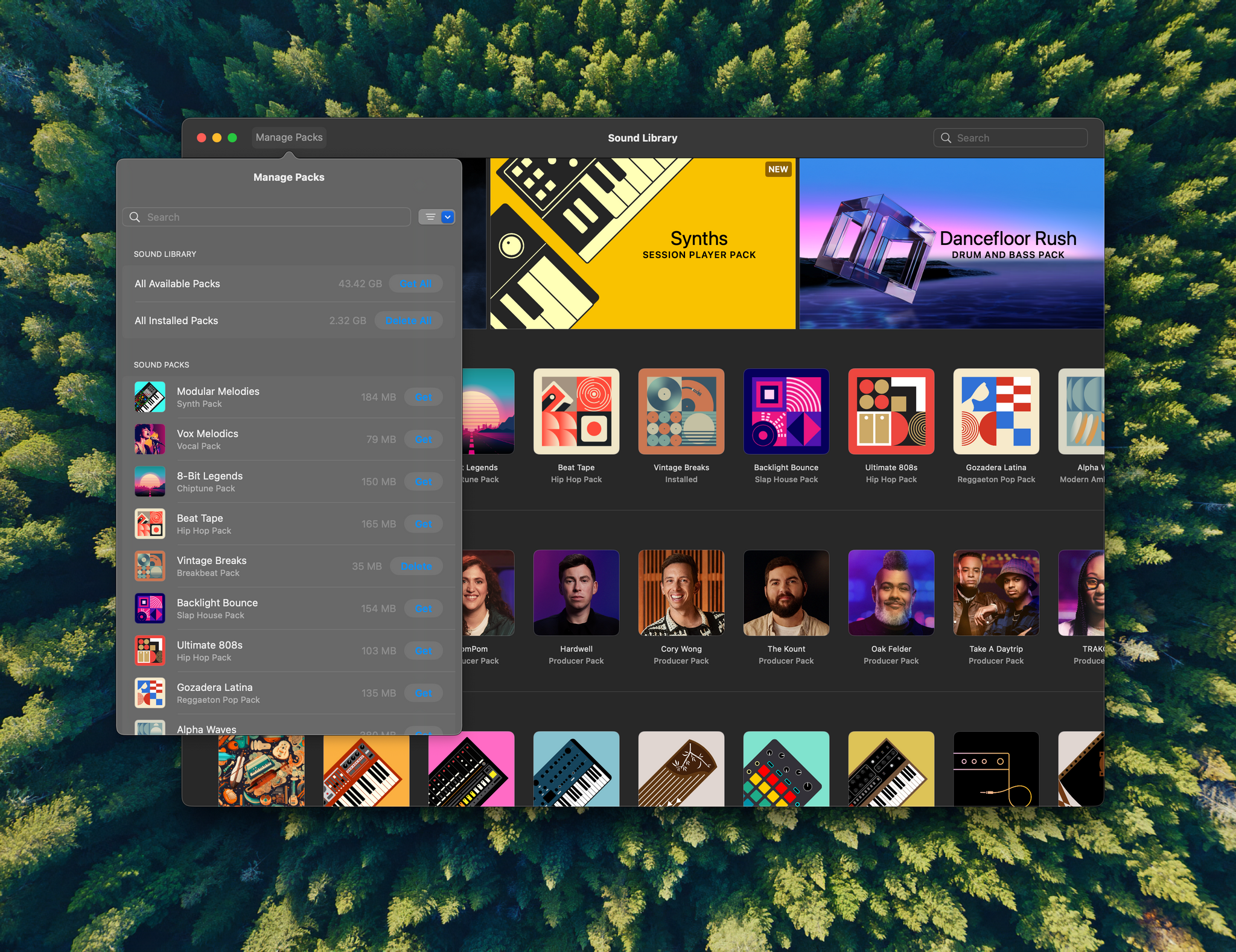Select the Vox Melodics vocal pack icon

pos(150,439)
